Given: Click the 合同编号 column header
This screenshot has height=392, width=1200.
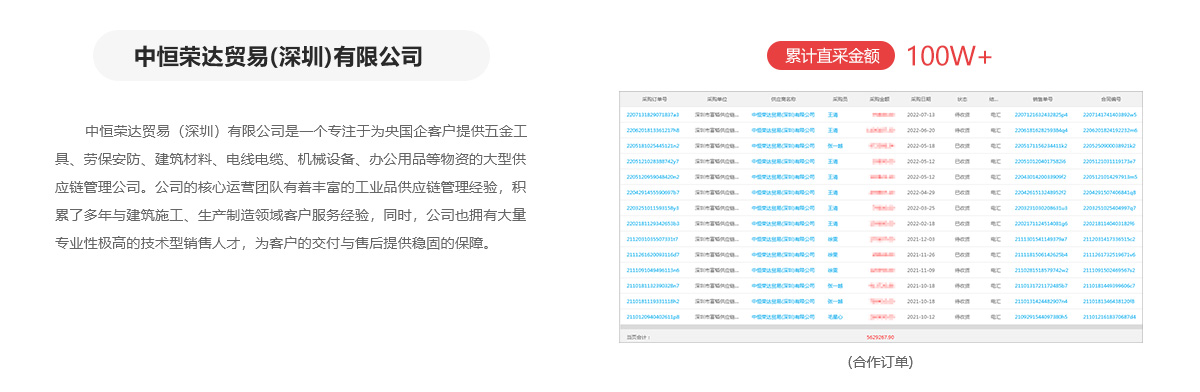Looking at the screenshot, I should (x=1111, y=100).
